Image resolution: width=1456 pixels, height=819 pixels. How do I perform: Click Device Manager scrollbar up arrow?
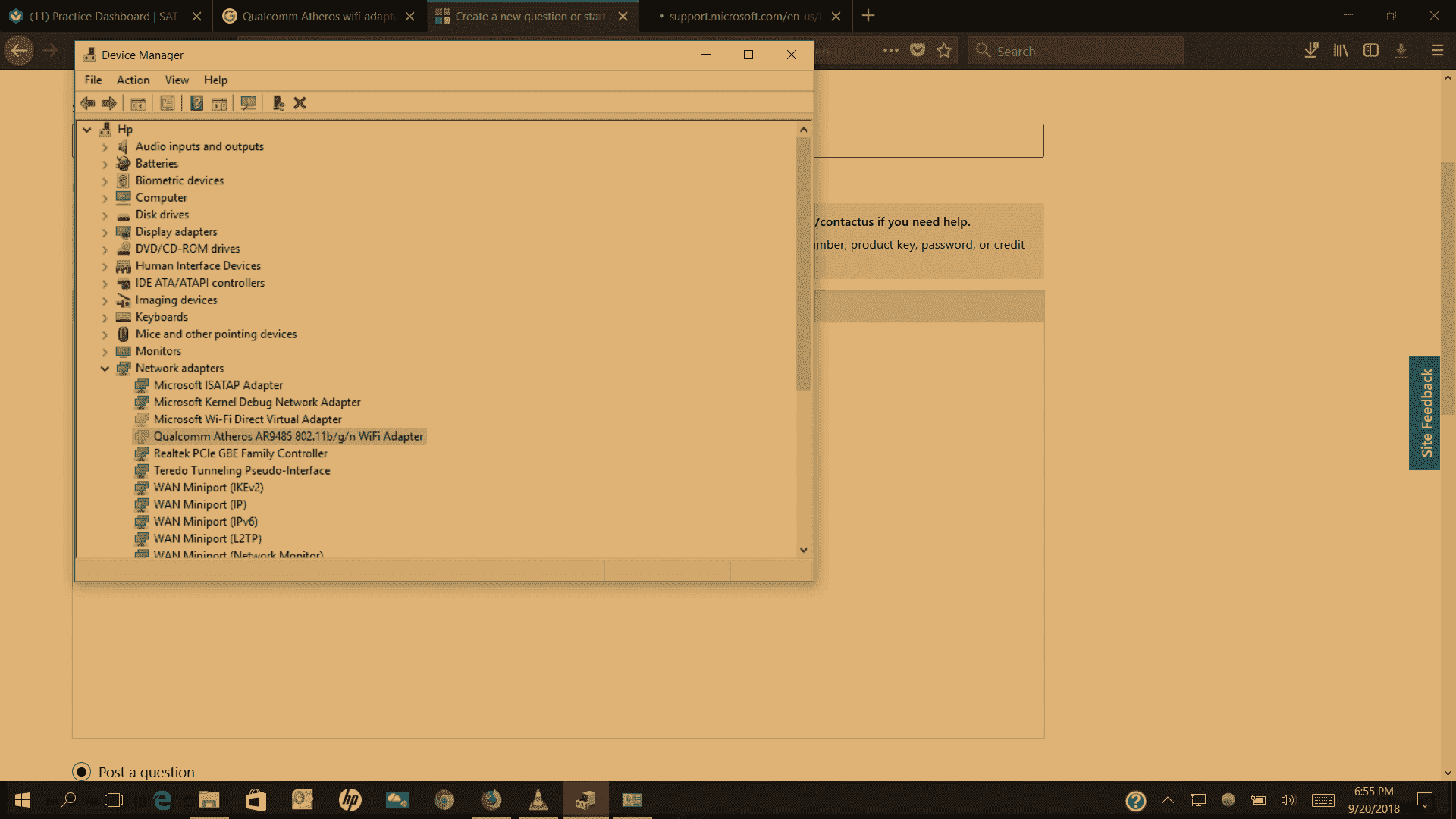coord(804,130)
